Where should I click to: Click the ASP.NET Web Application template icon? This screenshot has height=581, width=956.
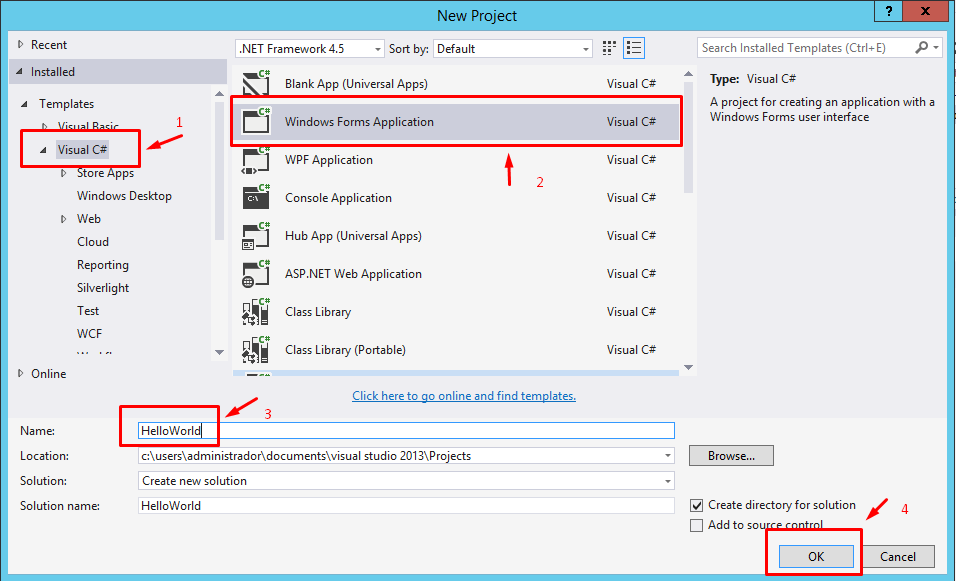click(256, 274)
